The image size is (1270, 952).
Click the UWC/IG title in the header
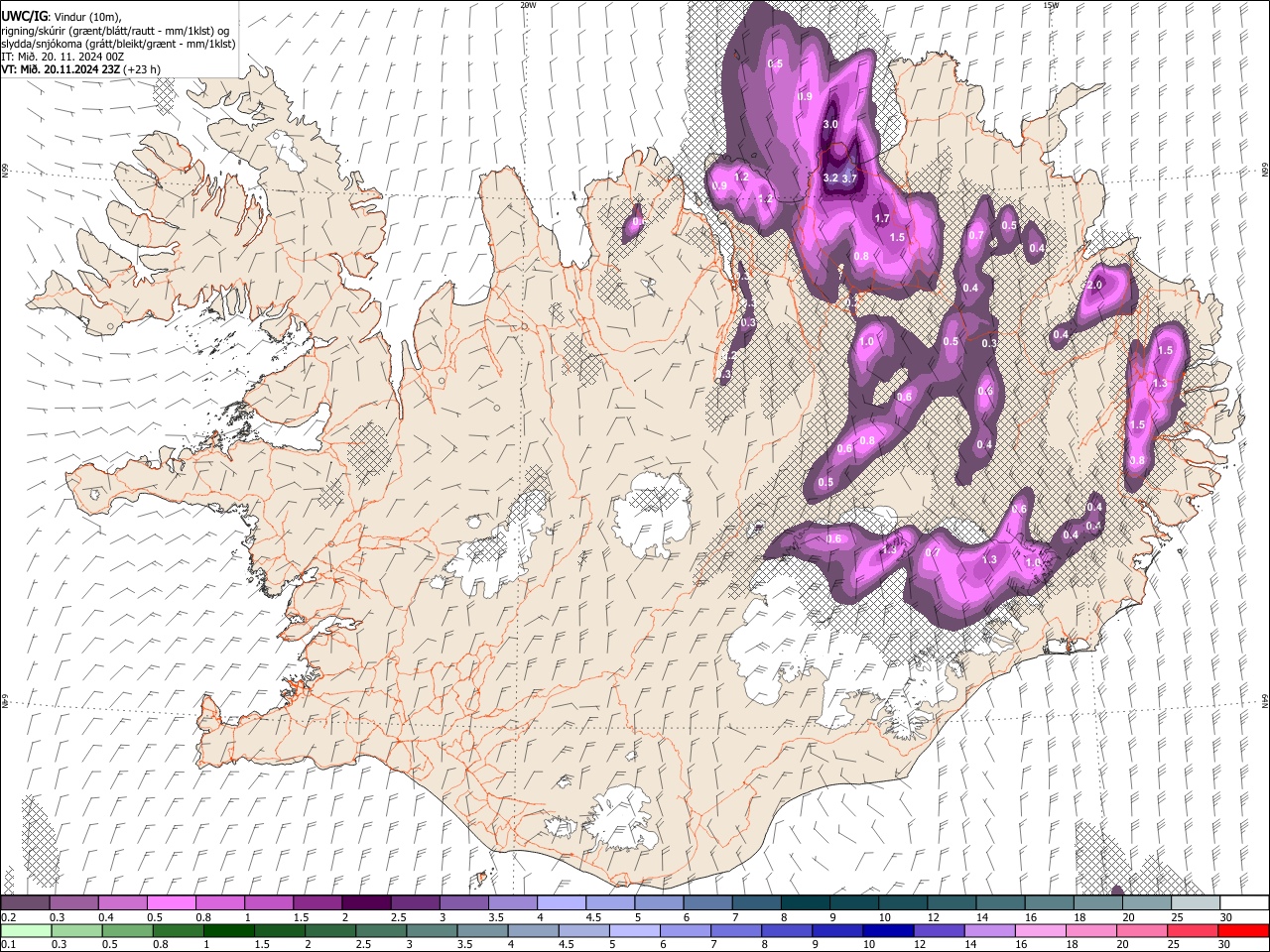(24, 16)
